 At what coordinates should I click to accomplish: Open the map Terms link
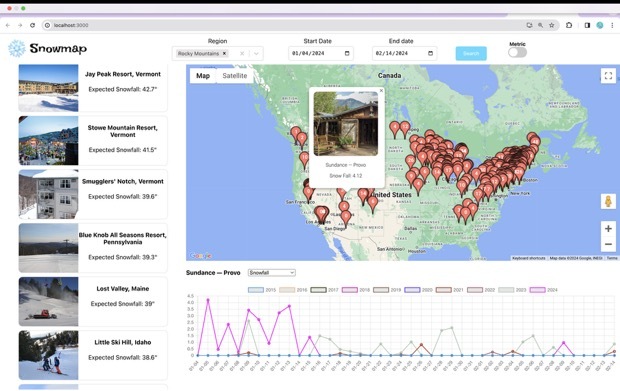pos(612,258)
